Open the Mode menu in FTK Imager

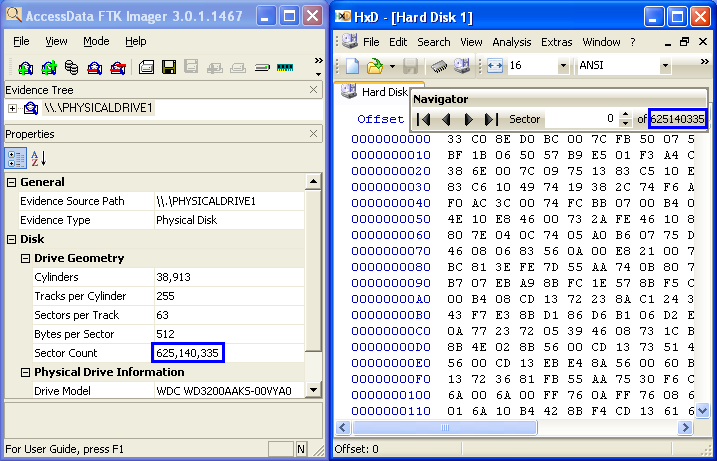[96, 41]
